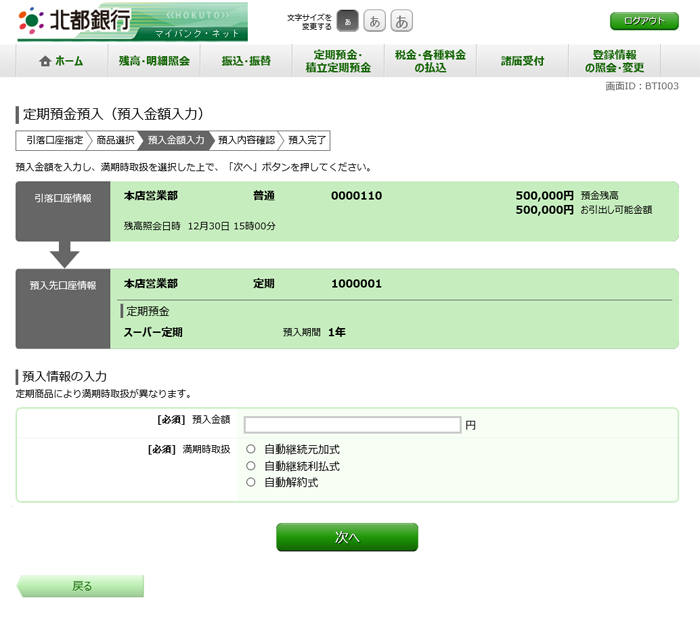The width and height of the screenshot is (700, 617).
Task: Select the medium font size button
Action: pos(375,21)
